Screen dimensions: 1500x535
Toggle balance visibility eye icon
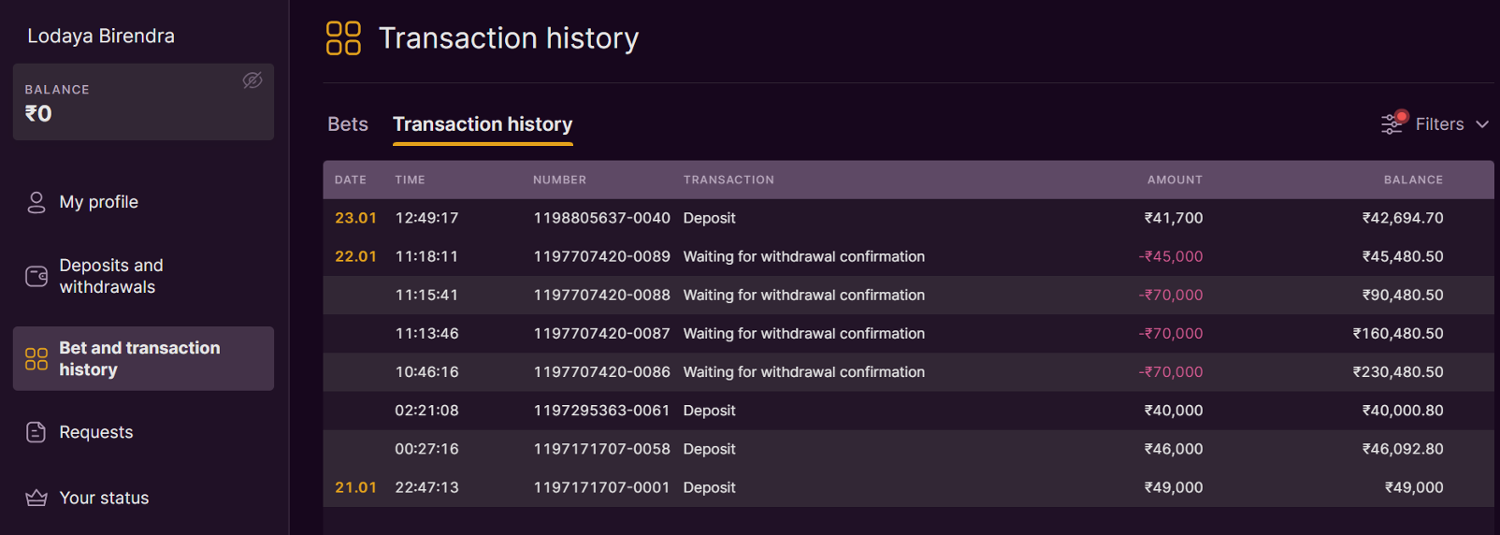point(252,80)
